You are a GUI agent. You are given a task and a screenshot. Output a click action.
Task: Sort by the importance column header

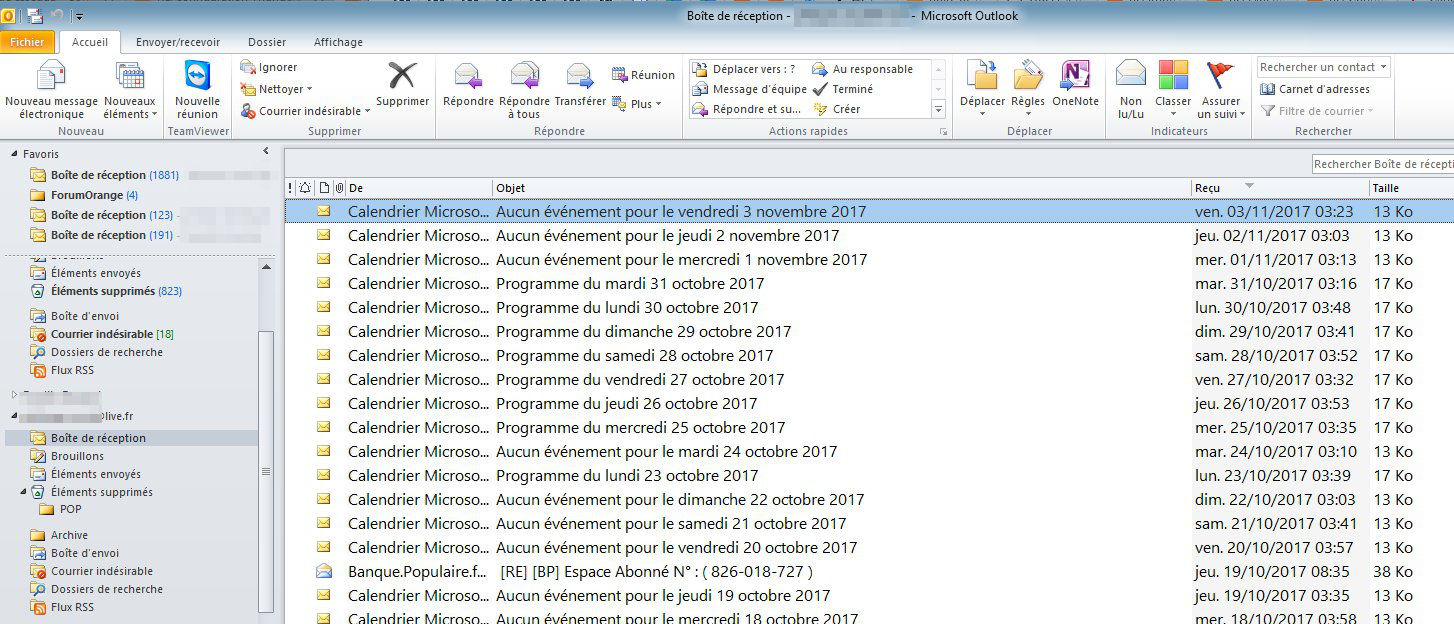(x=291, y=188)
